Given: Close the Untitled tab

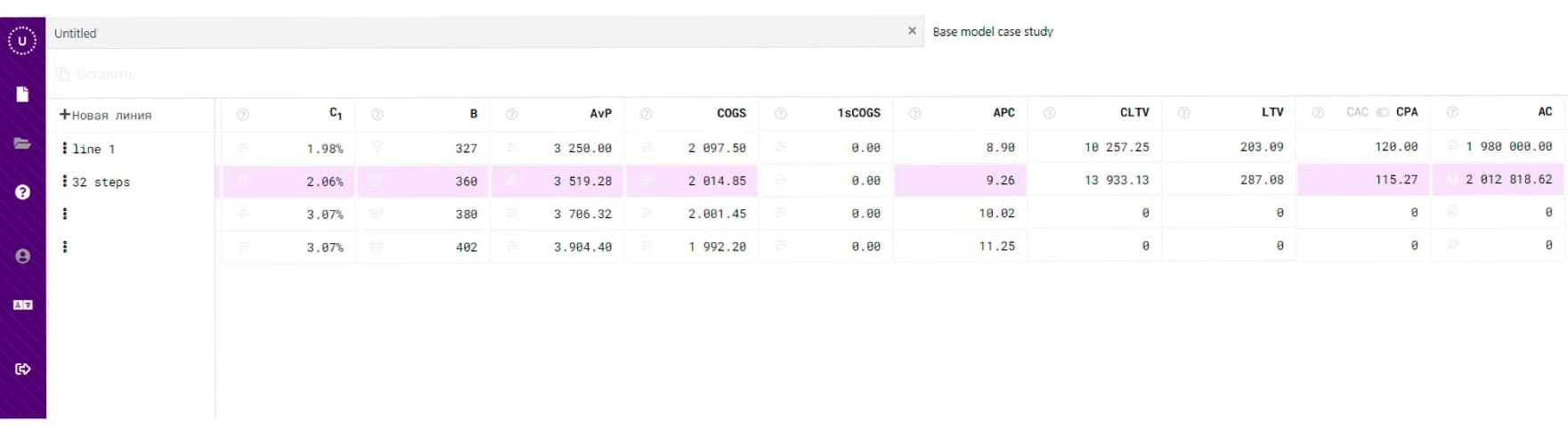Looking at the screenshot, I should [x=912, y=30].
